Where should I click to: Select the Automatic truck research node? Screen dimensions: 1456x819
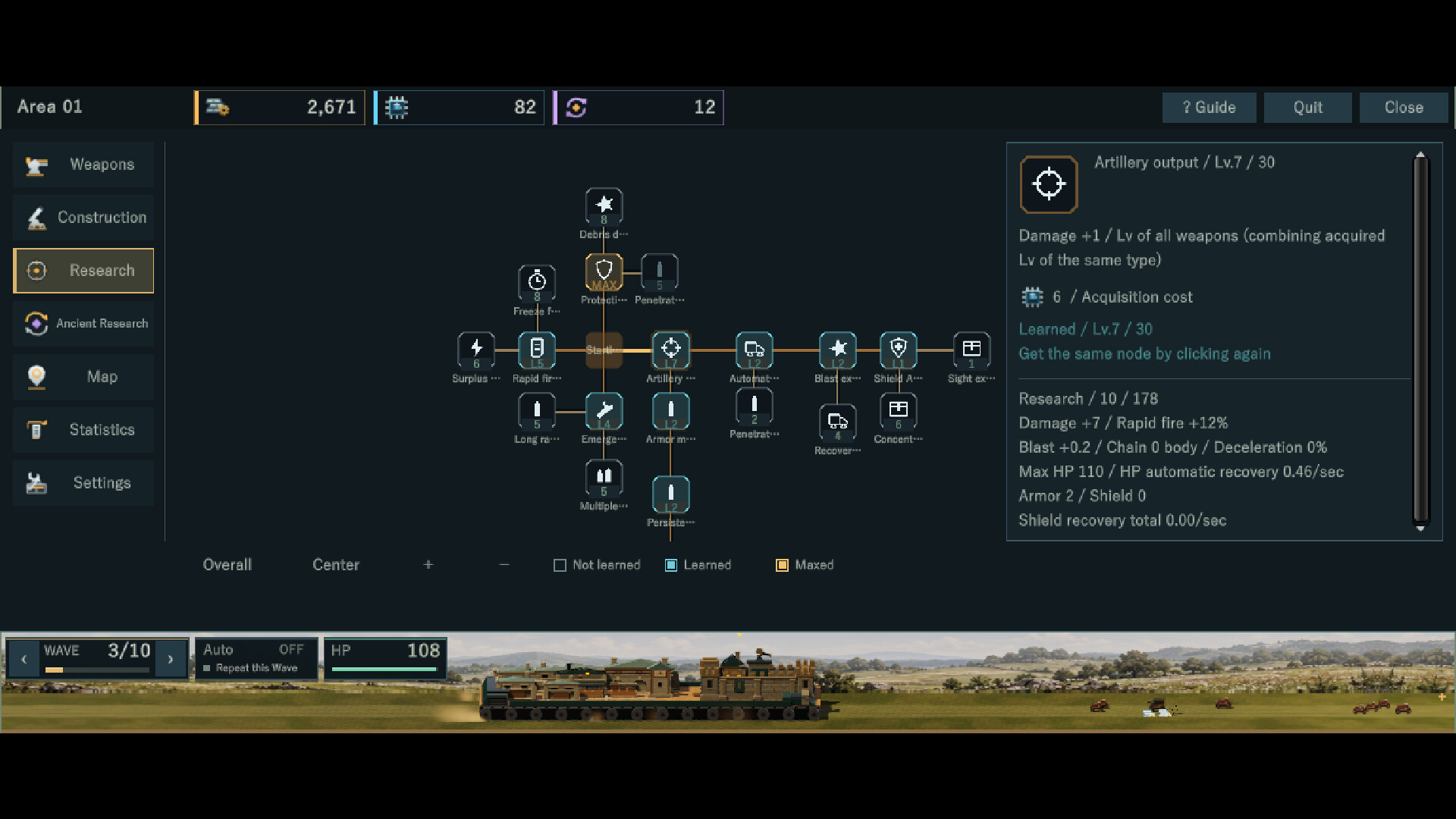[755, 350]
